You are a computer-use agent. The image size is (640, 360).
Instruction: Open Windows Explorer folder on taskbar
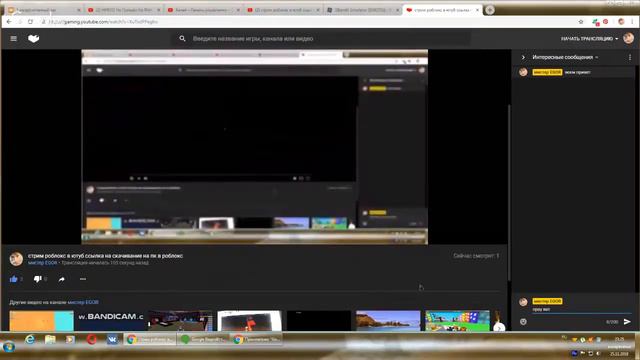pos(50,339)
